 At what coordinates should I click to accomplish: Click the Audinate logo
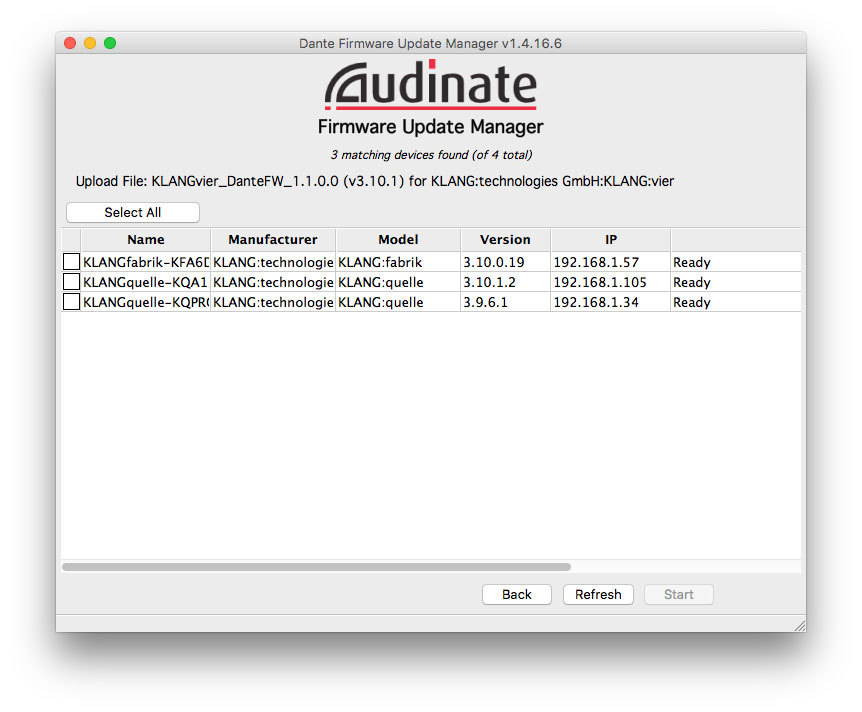point(430,85)
